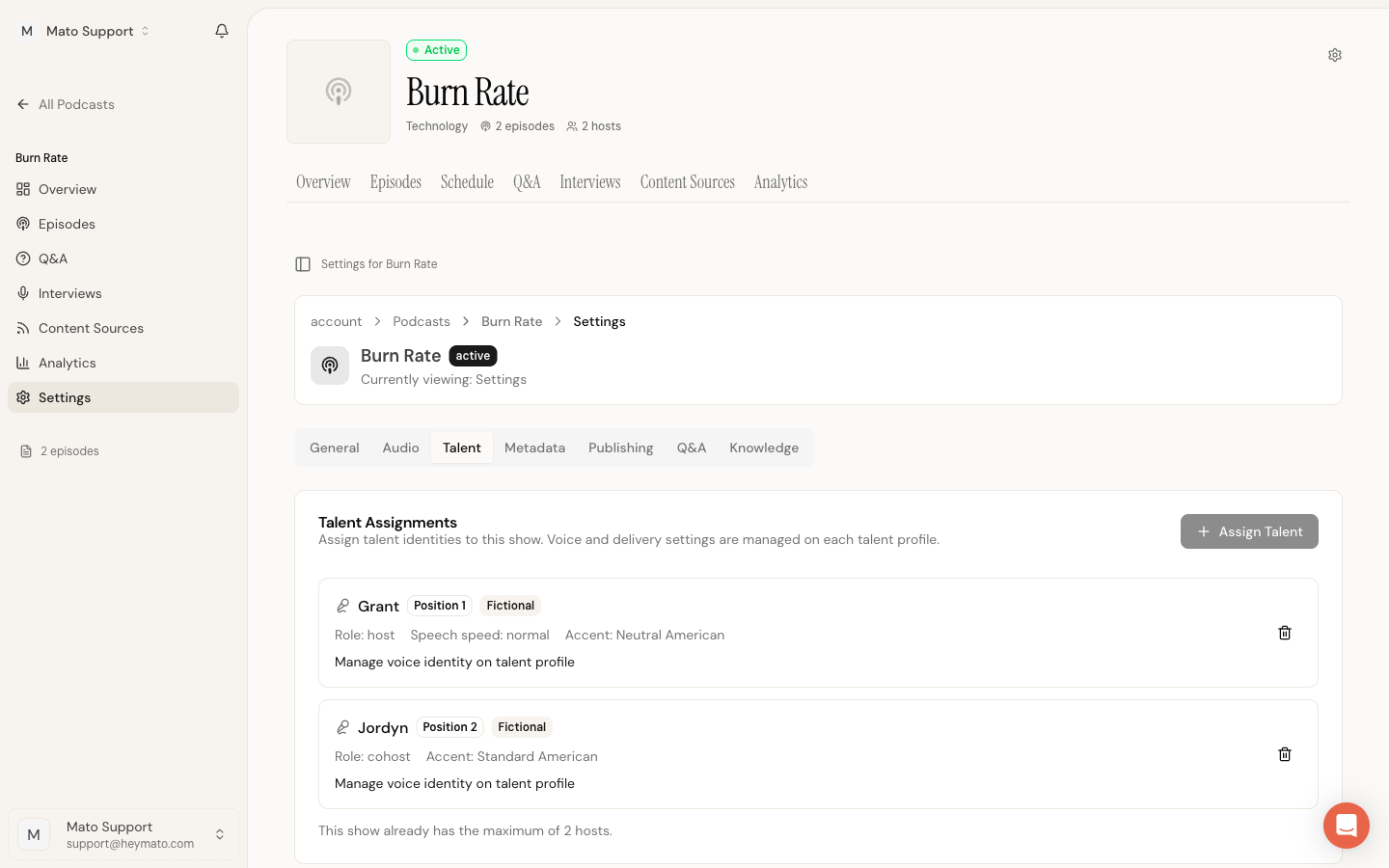The image size is (1389, 868).
Task: Open podcast settings gear at top right
Action: [1335, 55]
